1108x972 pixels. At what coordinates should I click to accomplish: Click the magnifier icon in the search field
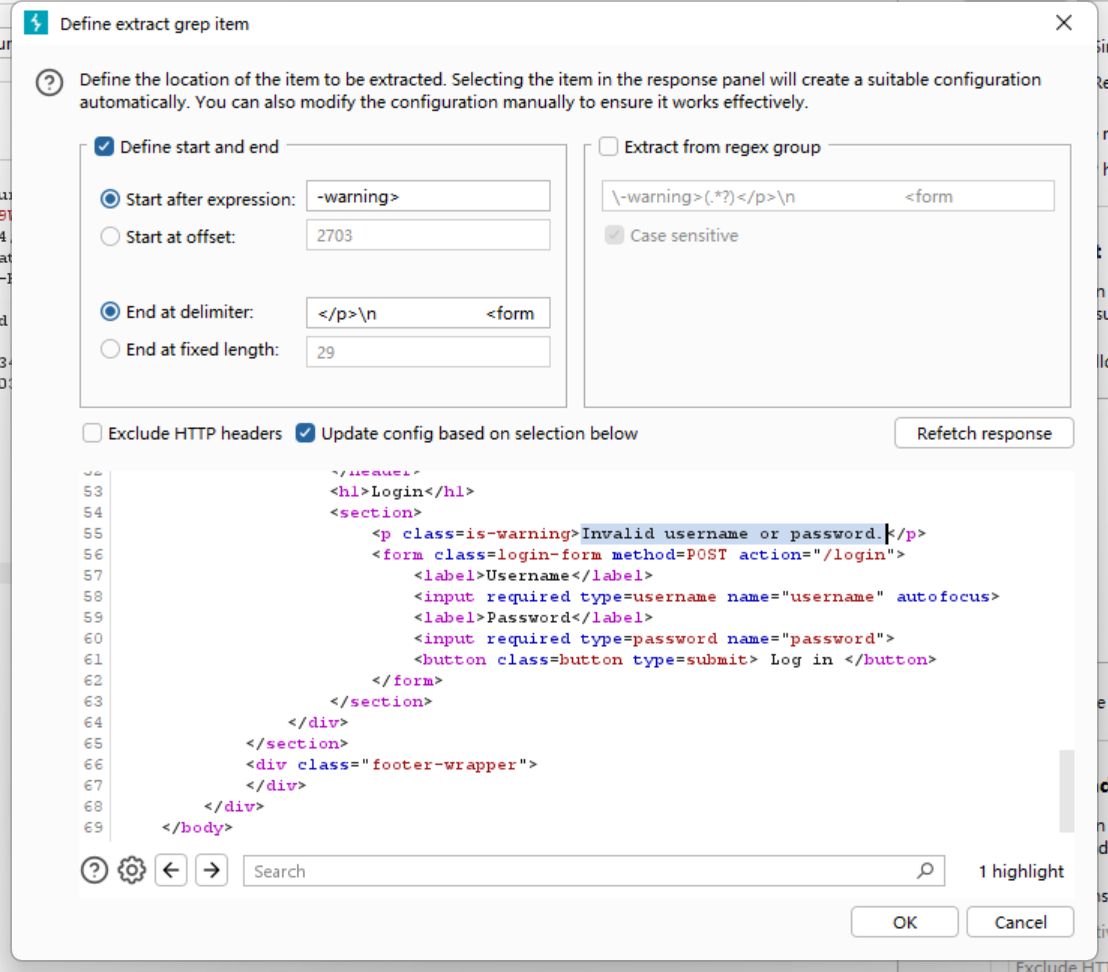pos(926,871)
